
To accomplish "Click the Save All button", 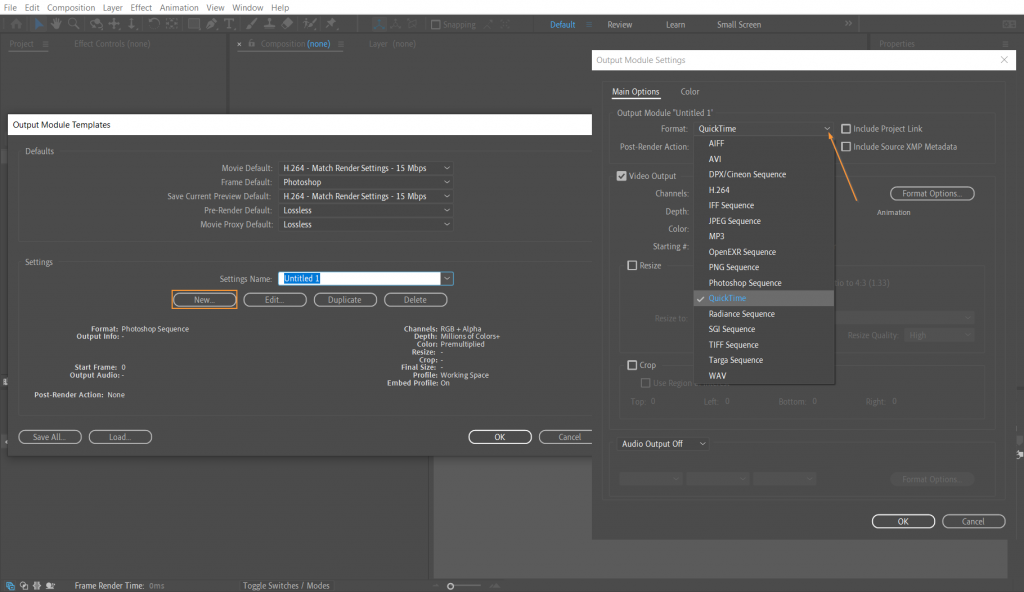I will (x=50, y=436).
